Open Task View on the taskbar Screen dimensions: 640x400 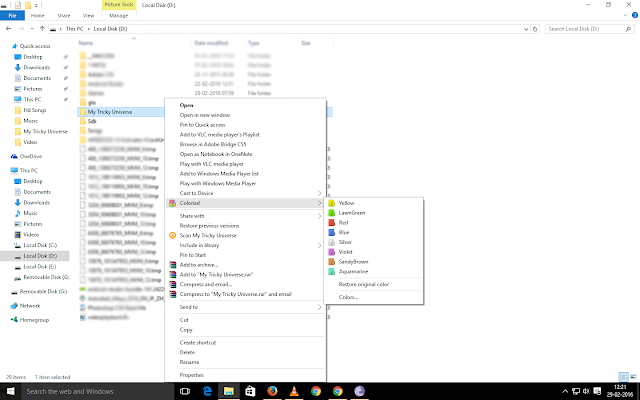pos(185,391)
